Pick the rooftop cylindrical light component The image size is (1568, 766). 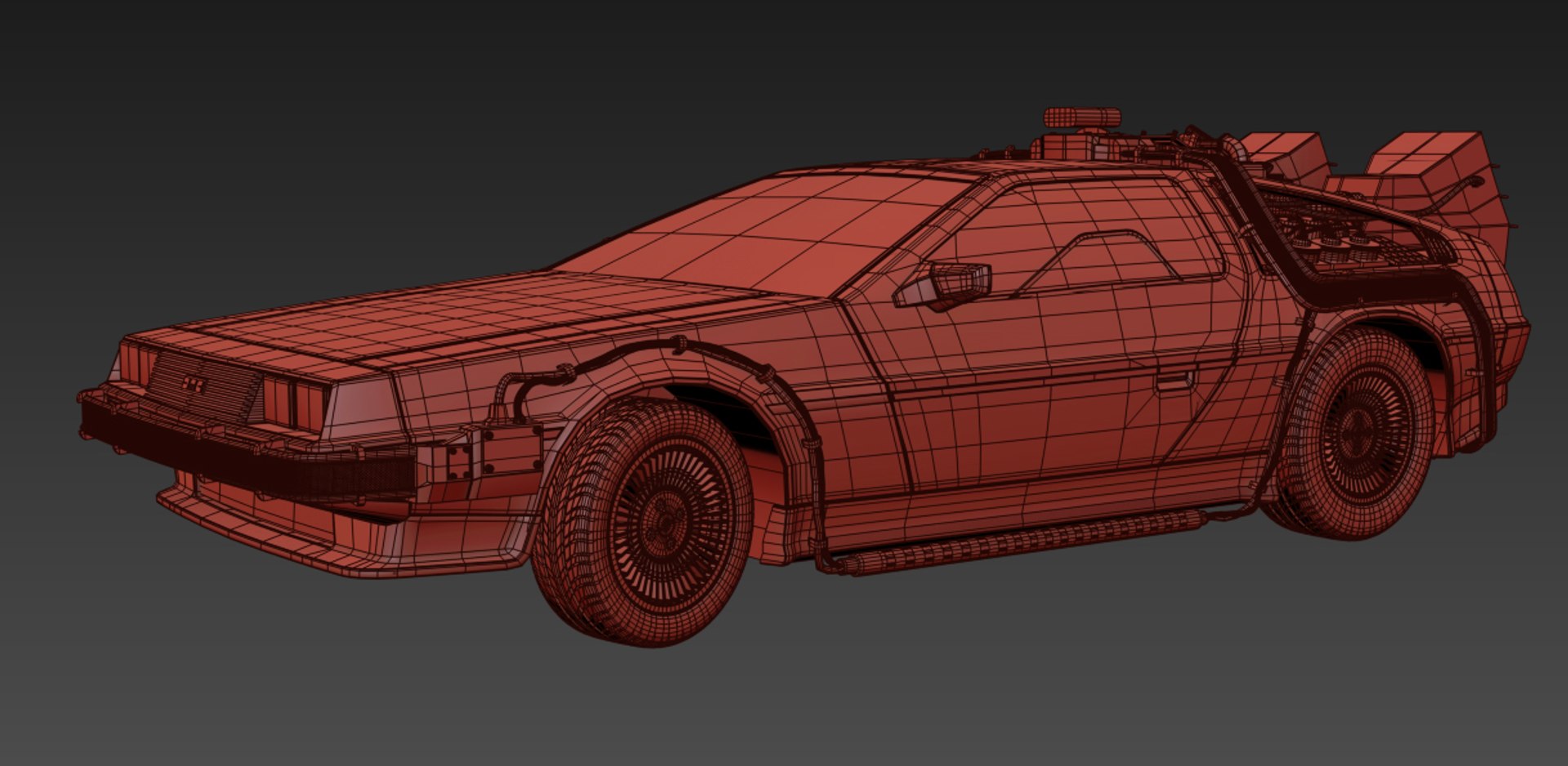click(x=1081, y=118)
